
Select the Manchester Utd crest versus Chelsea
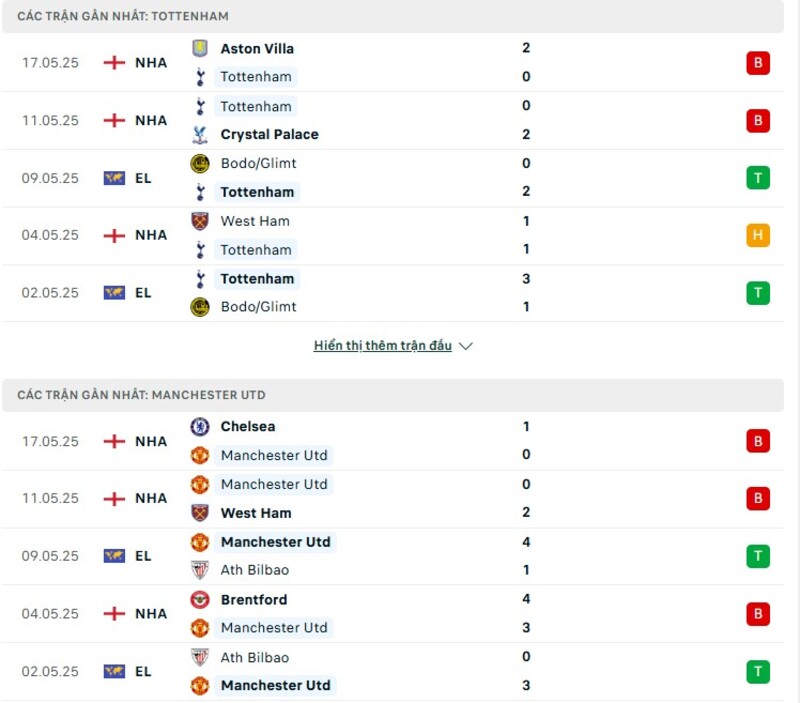(201, 455)
